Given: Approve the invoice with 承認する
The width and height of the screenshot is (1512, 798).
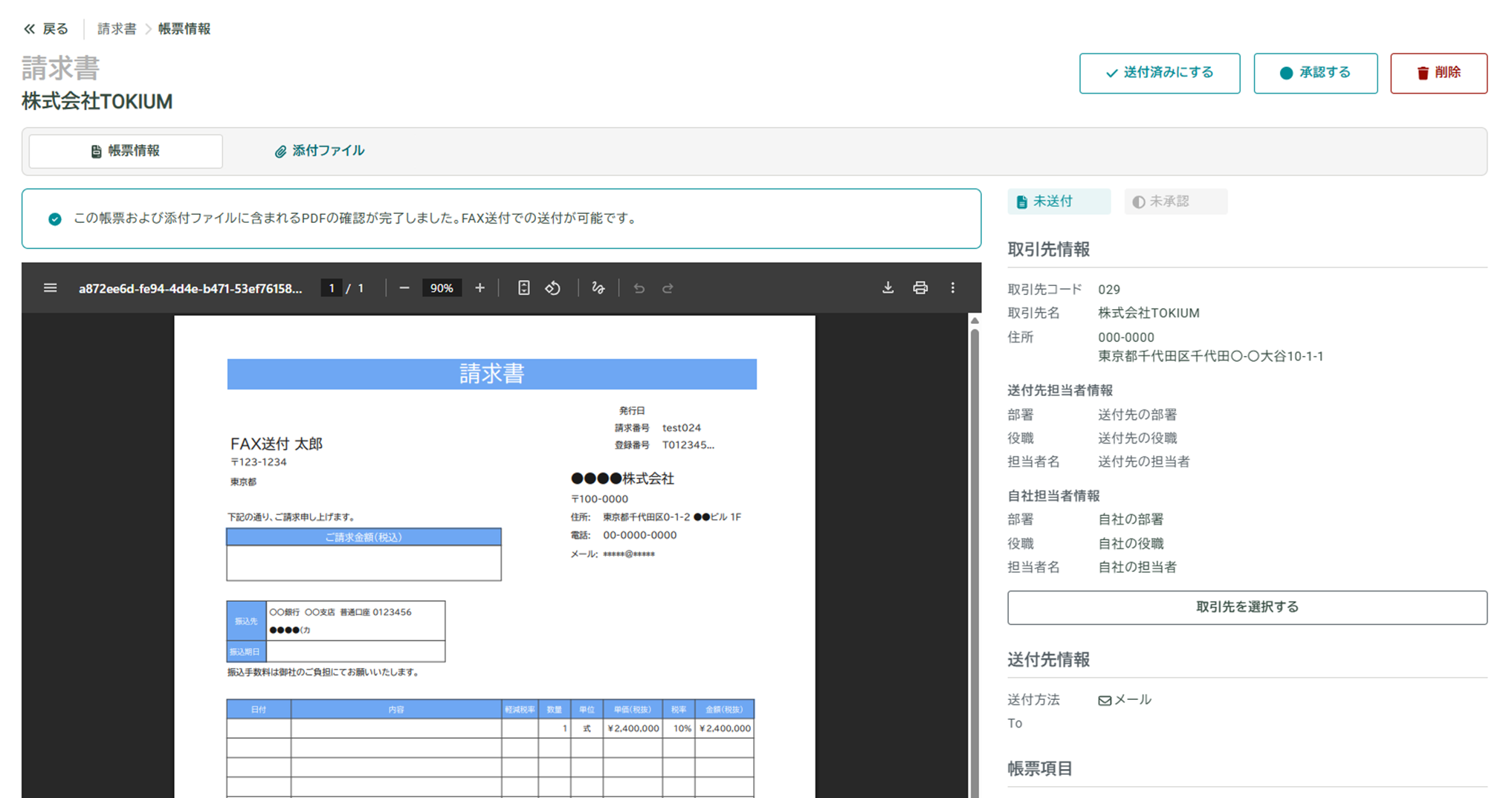Looking at the screenshot, I should (x=1315, y=73).
